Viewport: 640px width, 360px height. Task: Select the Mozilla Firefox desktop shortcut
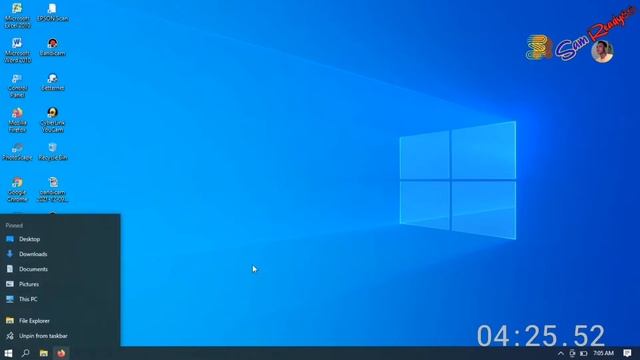(x=17, y=120)
